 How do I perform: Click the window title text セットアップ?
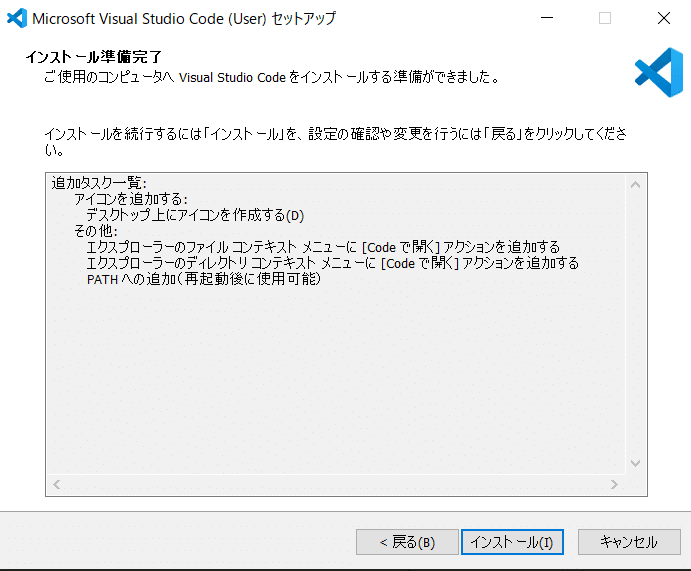[x=304, y=19]
